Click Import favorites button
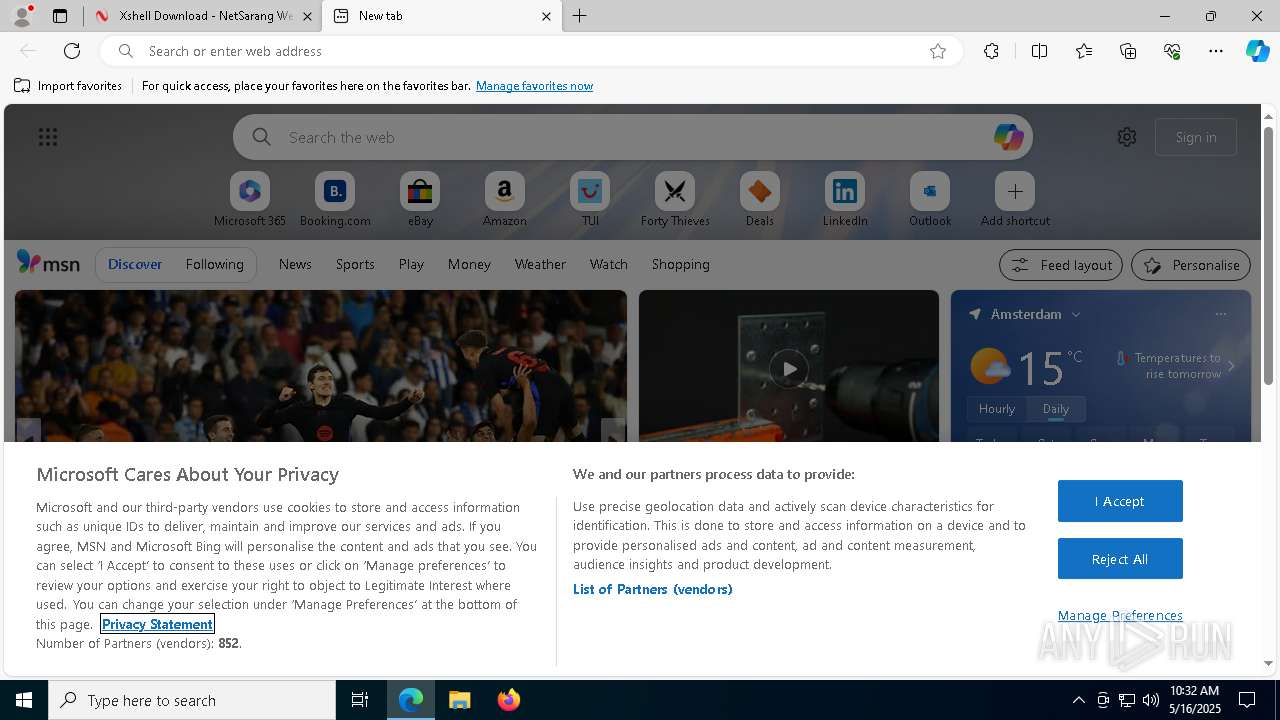Screen dimensions: 1280x720 (x=68, y=86)
